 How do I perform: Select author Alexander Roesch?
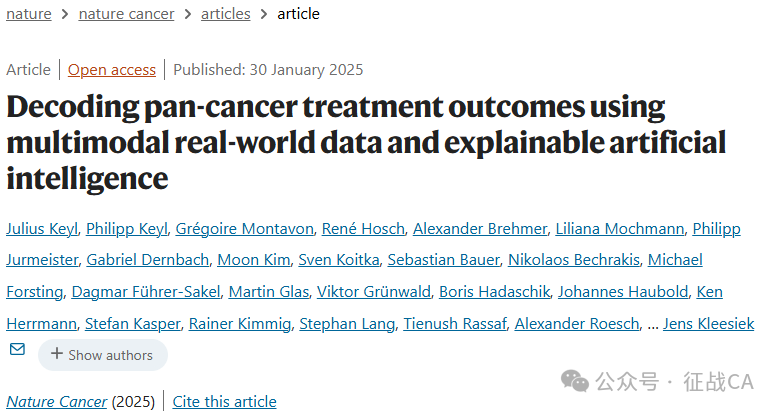pos(577,324)
